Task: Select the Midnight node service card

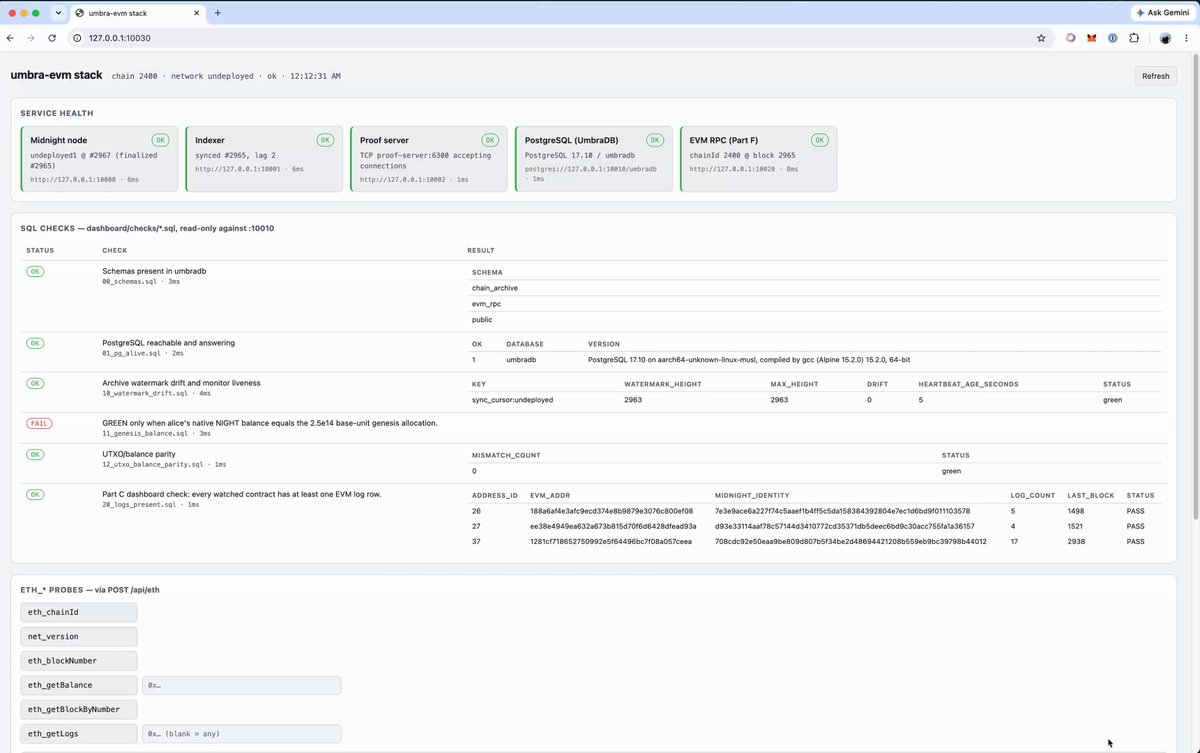Action: pos(99,159)
